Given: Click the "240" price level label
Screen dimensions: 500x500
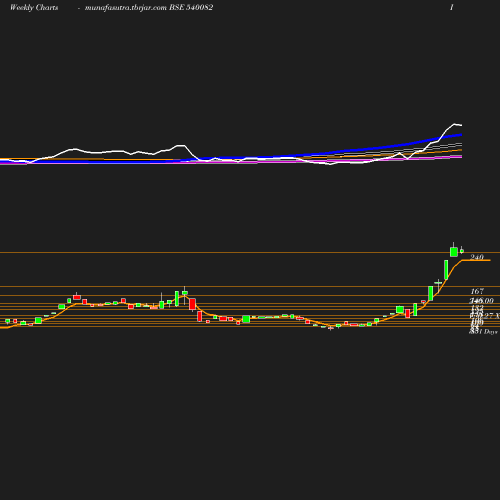Looking at the screenshot, I should pos(477,257).
